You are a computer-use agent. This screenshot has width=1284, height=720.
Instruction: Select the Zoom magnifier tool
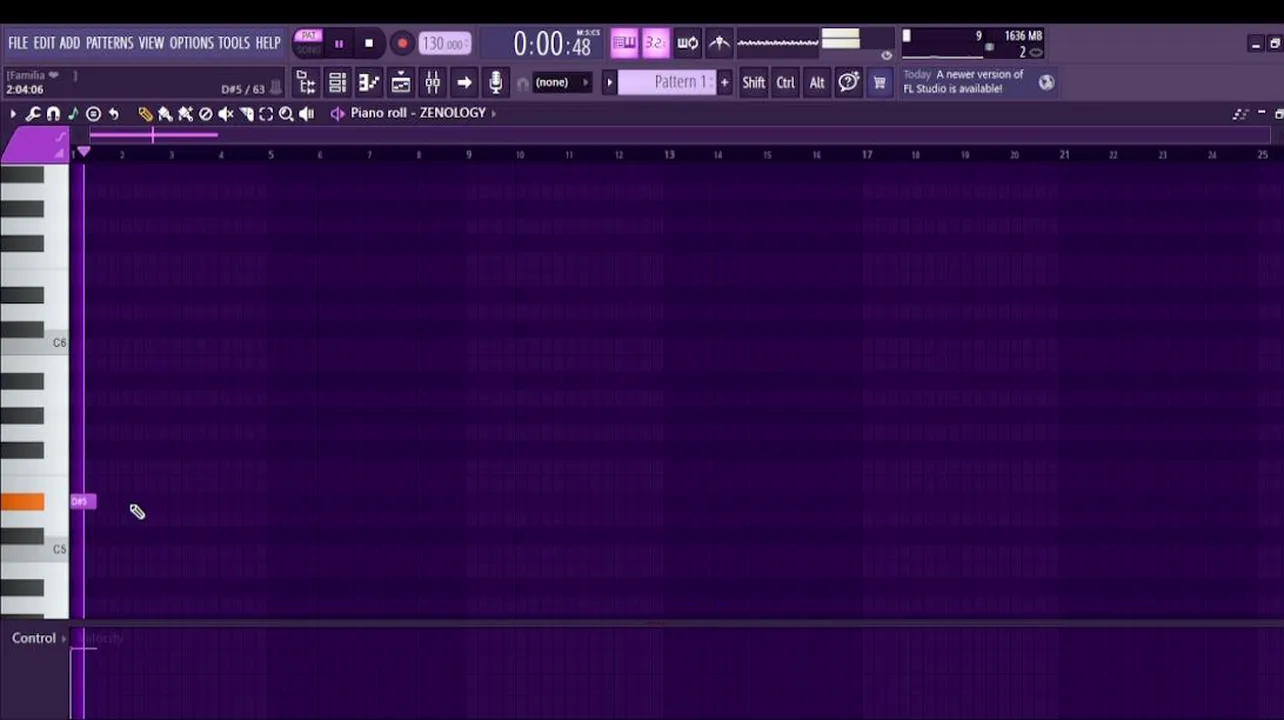click(286, 114)
